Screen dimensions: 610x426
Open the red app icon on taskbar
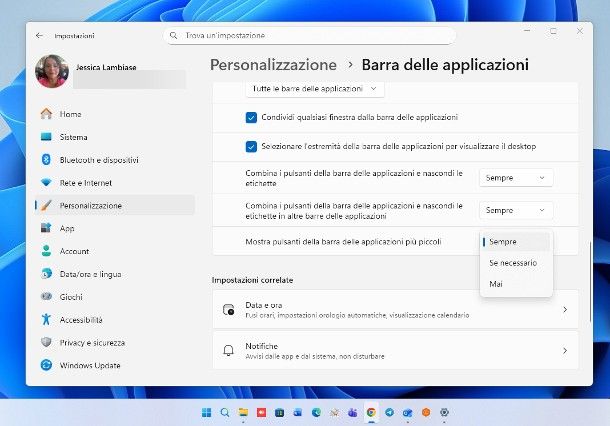click(x=261, y=412)
